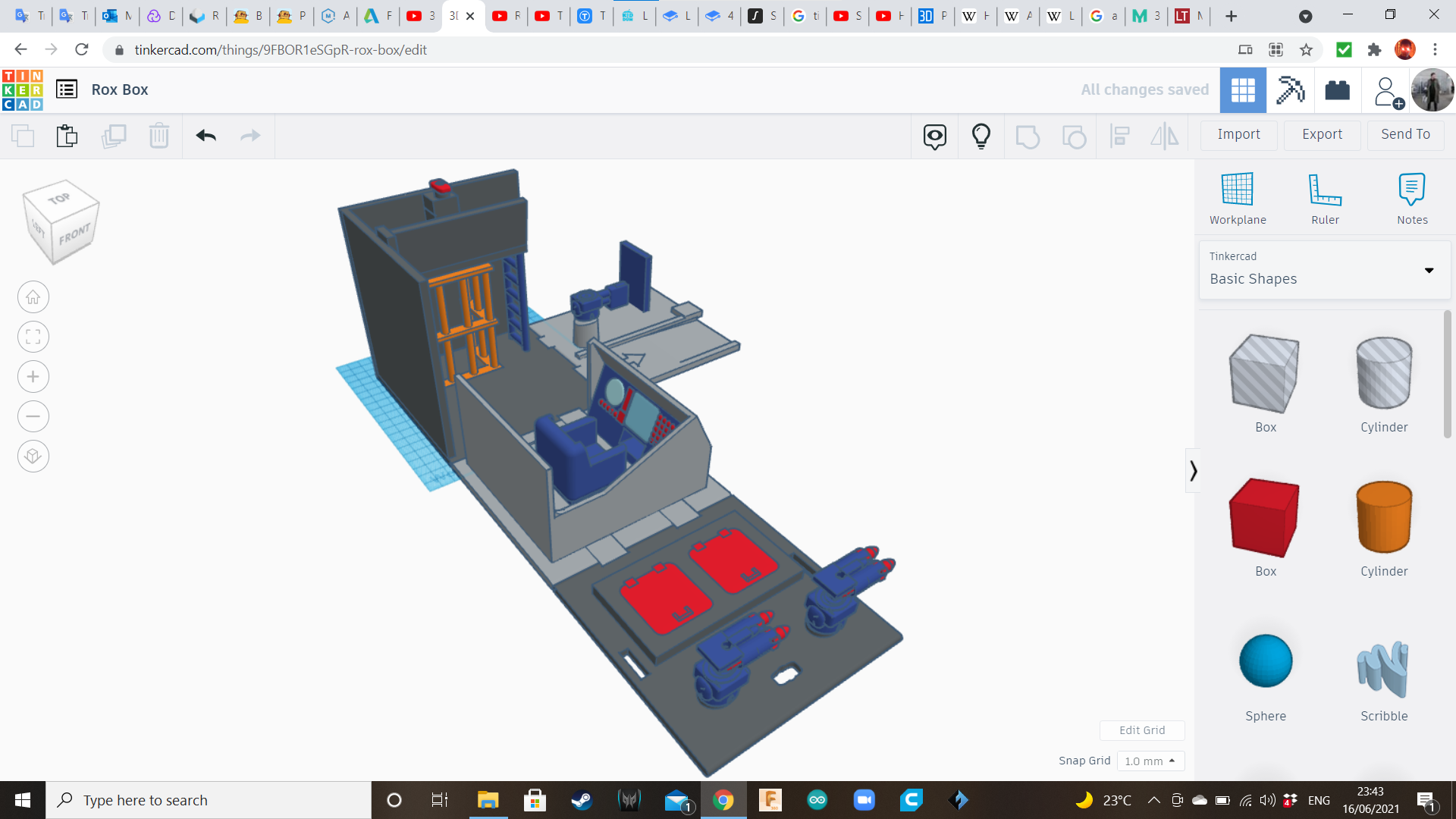Click the Import button
Image resolution: width=1456 pixels, height=819 pixels.
point(1238,134)
